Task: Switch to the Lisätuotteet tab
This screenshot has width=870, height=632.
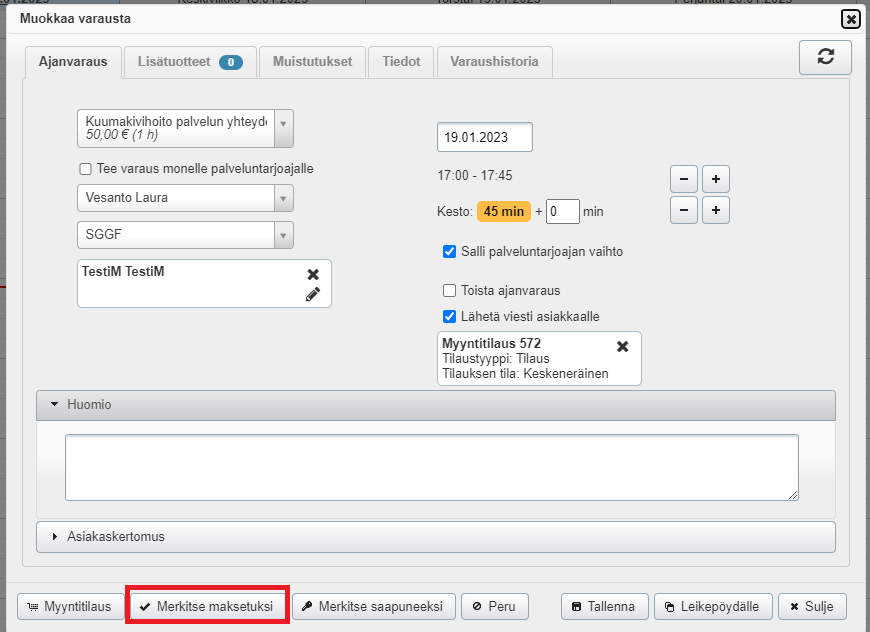Action: tap(189, 62)
